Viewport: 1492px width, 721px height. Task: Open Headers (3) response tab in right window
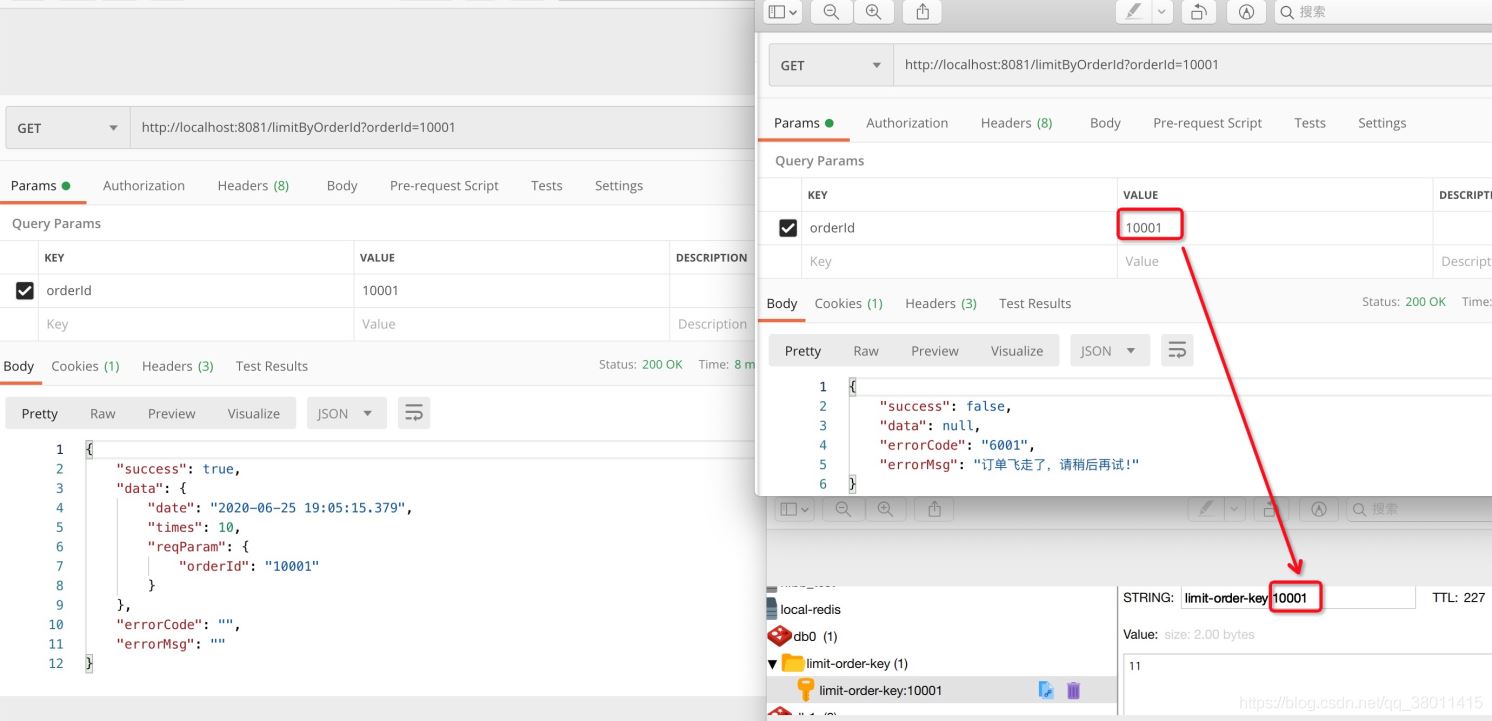941,303
